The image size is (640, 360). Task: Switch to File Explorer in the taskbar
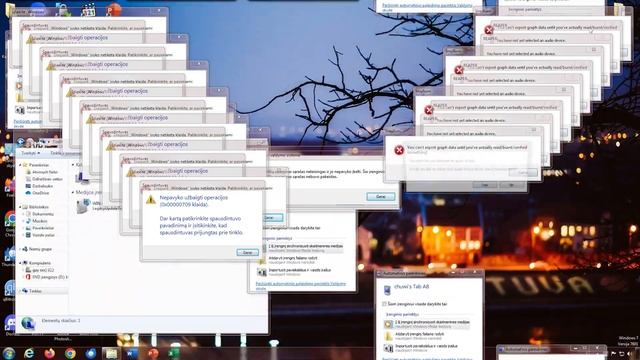[111, 353]
